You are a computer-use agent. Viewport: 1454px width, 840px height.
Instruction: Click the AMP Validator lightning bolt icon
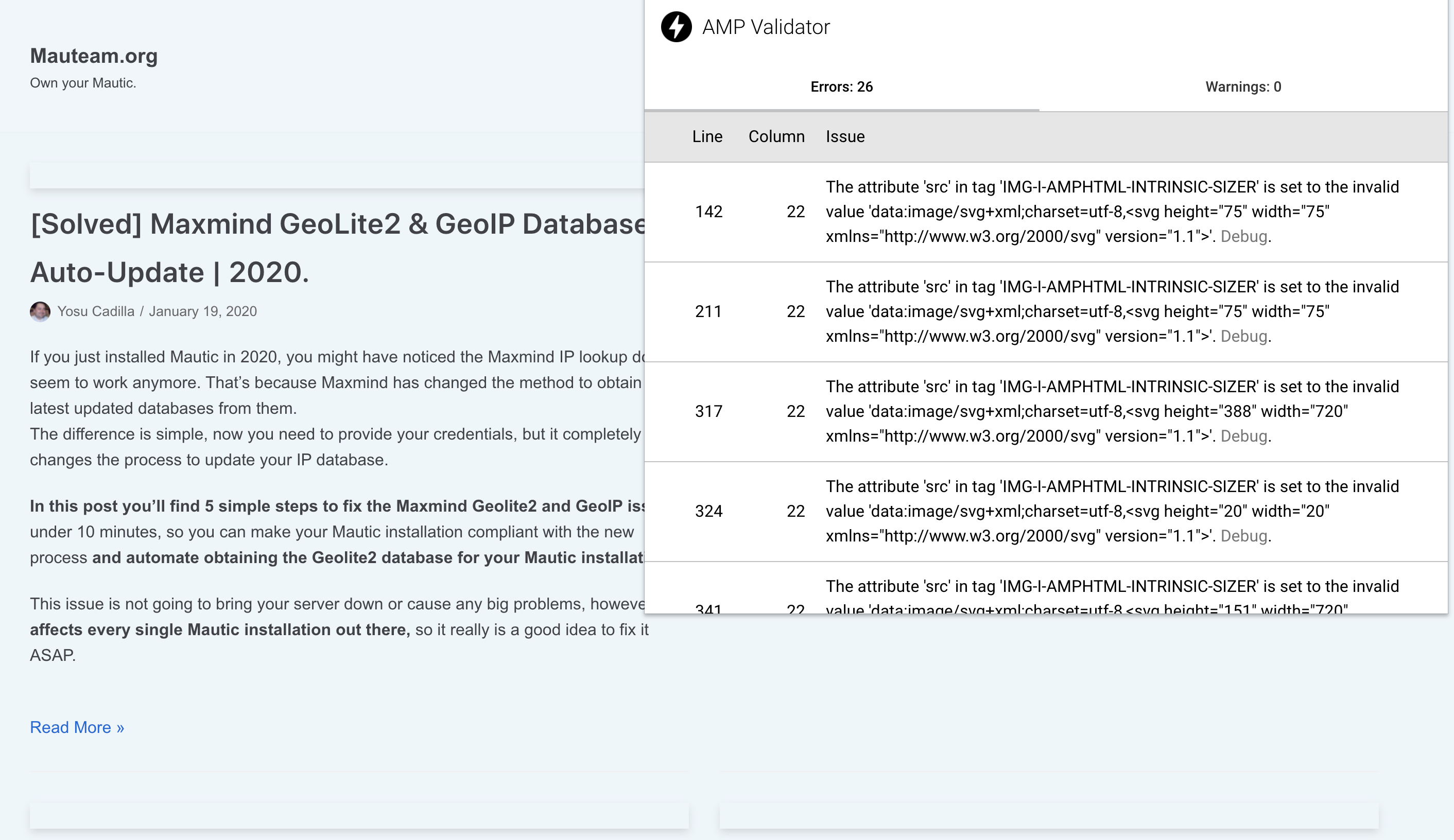point(676,27)
